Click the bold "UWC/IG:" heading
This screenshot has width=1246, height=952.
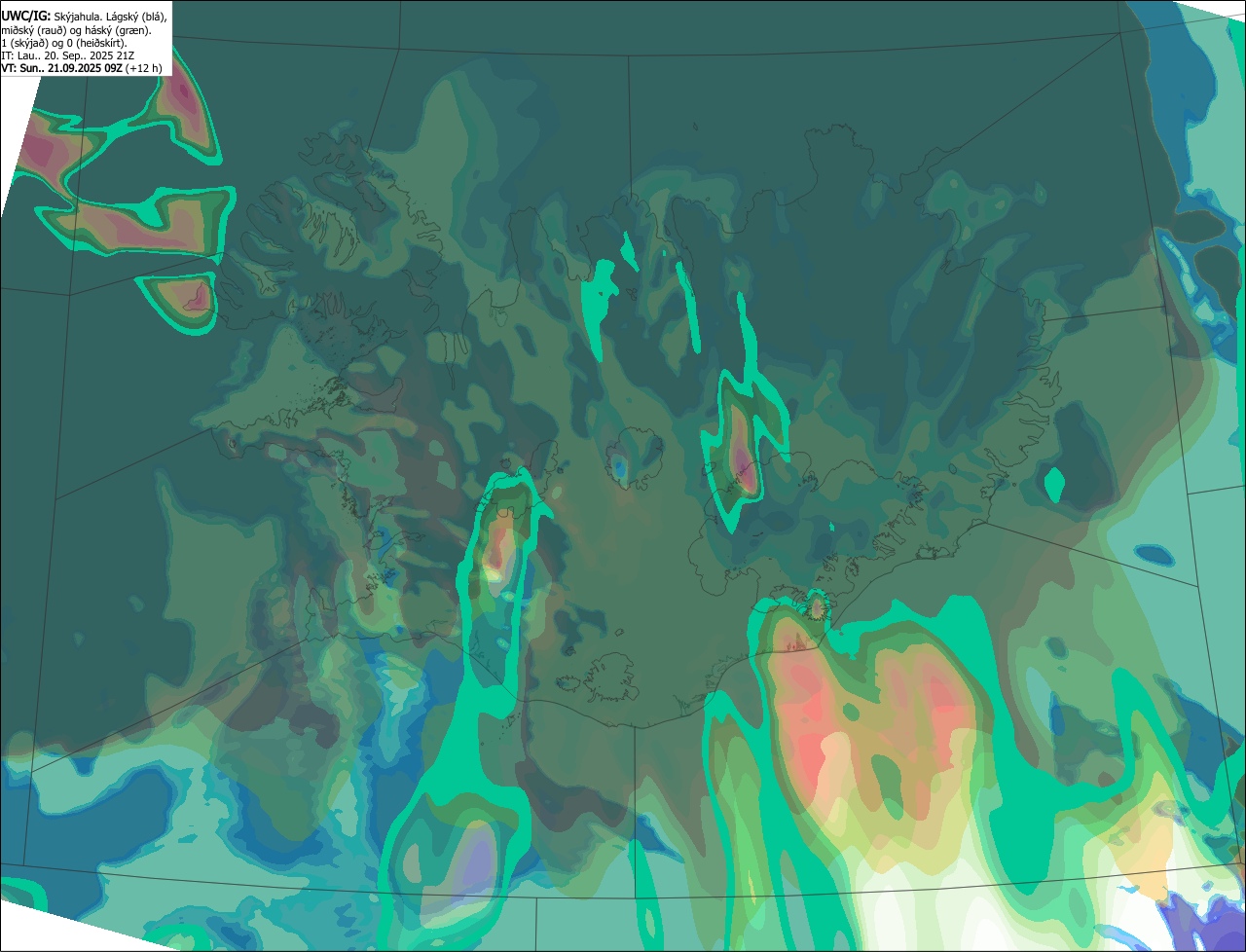26,17
